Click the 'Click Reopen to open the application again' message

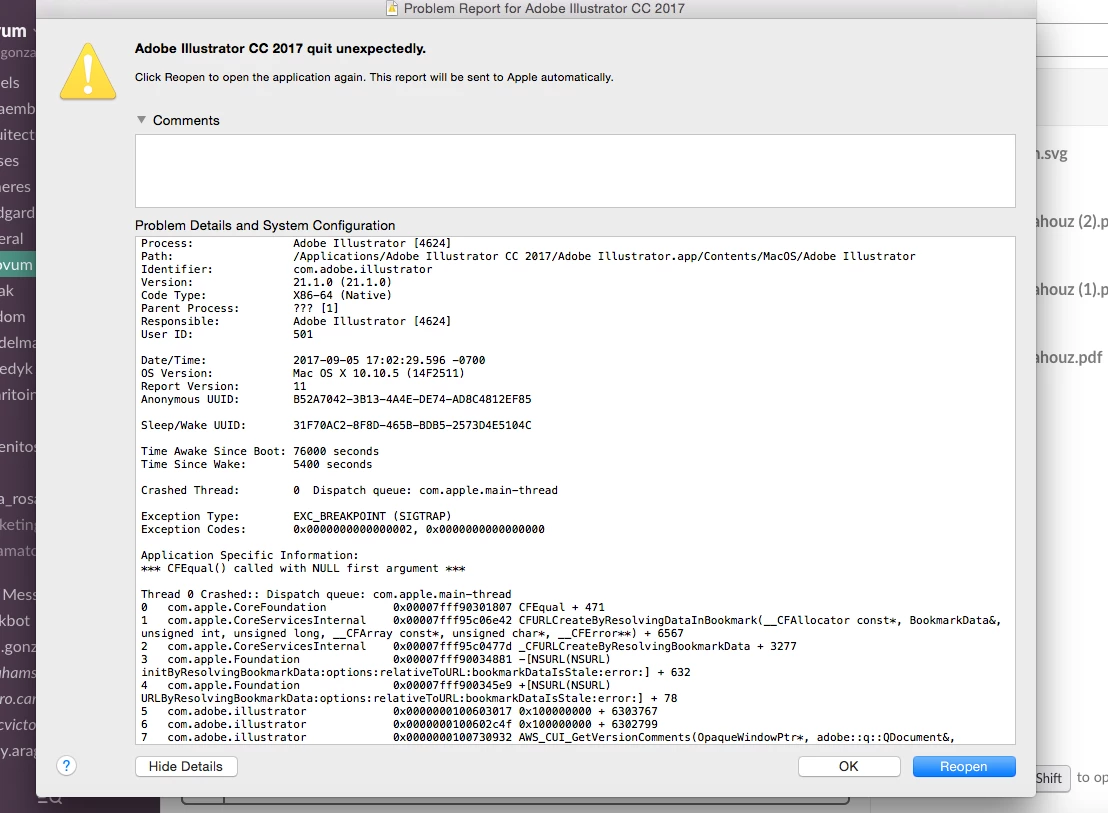(374, 77)
